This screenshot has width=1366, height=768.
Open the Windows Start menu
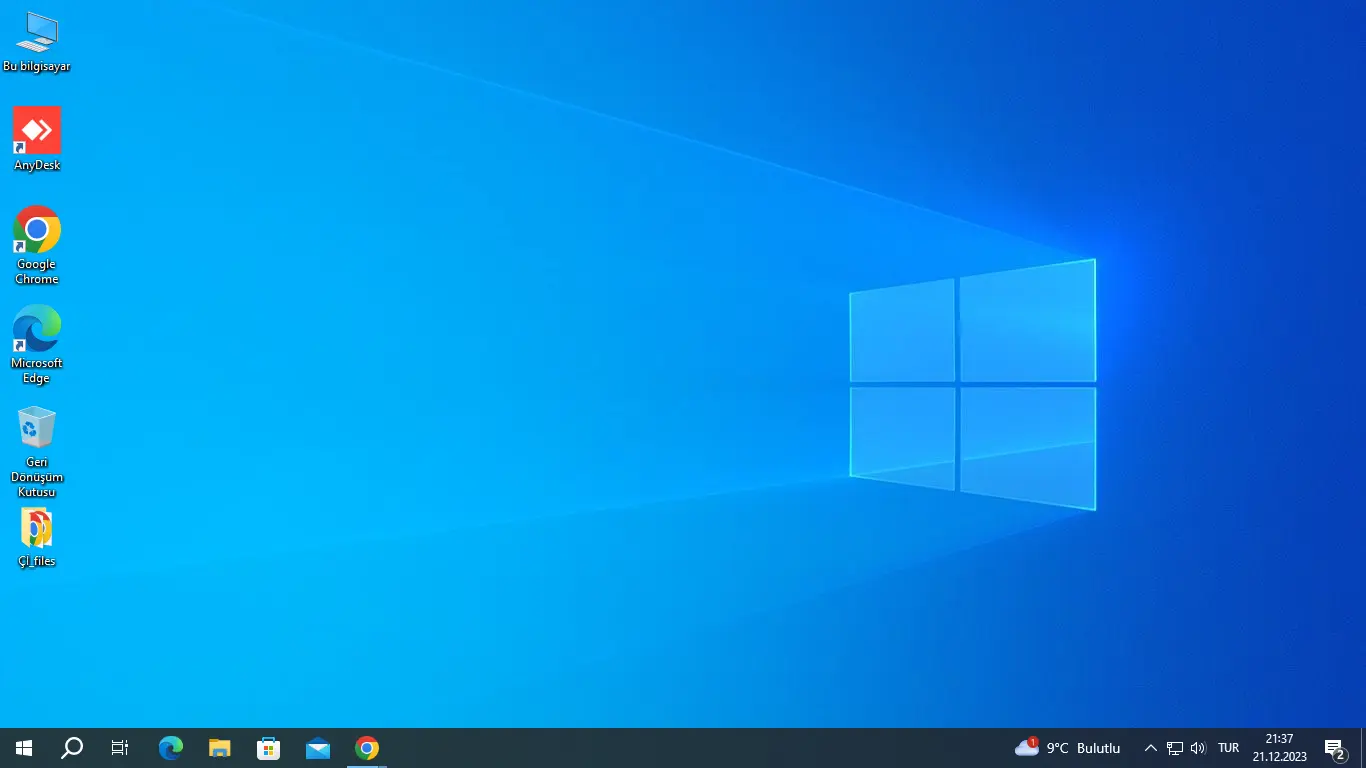[x=24, y=748]
